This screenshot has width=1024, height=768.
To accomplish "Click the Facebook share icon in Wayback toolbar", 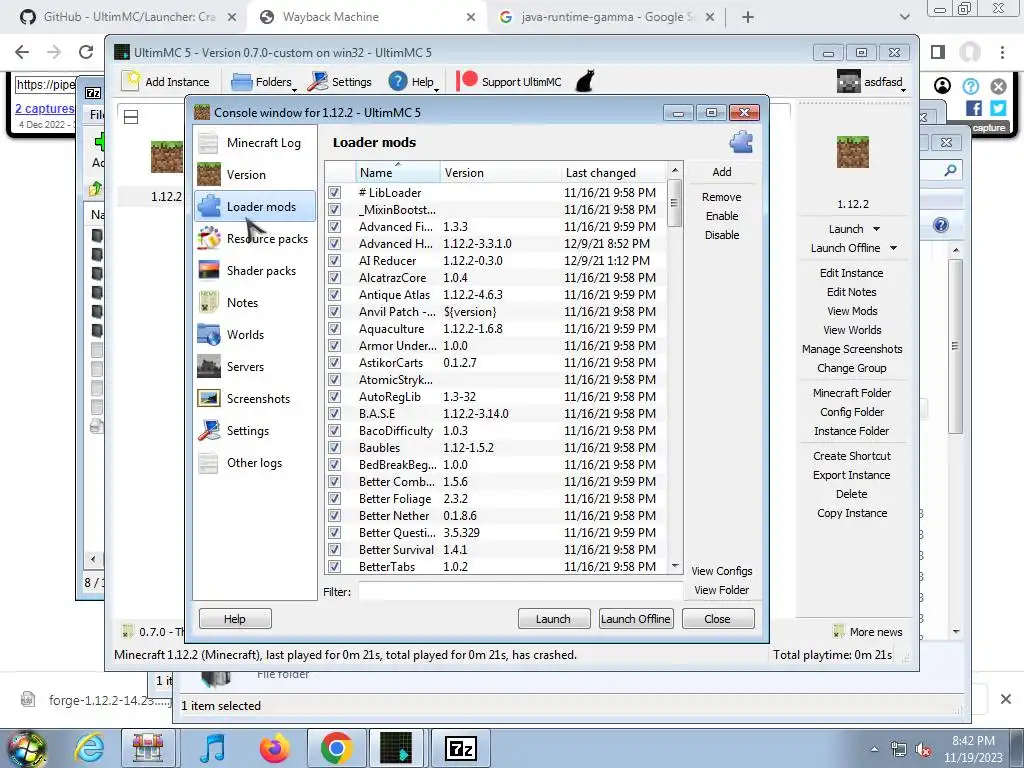I will pyautogui.click(x=974, y=108).
